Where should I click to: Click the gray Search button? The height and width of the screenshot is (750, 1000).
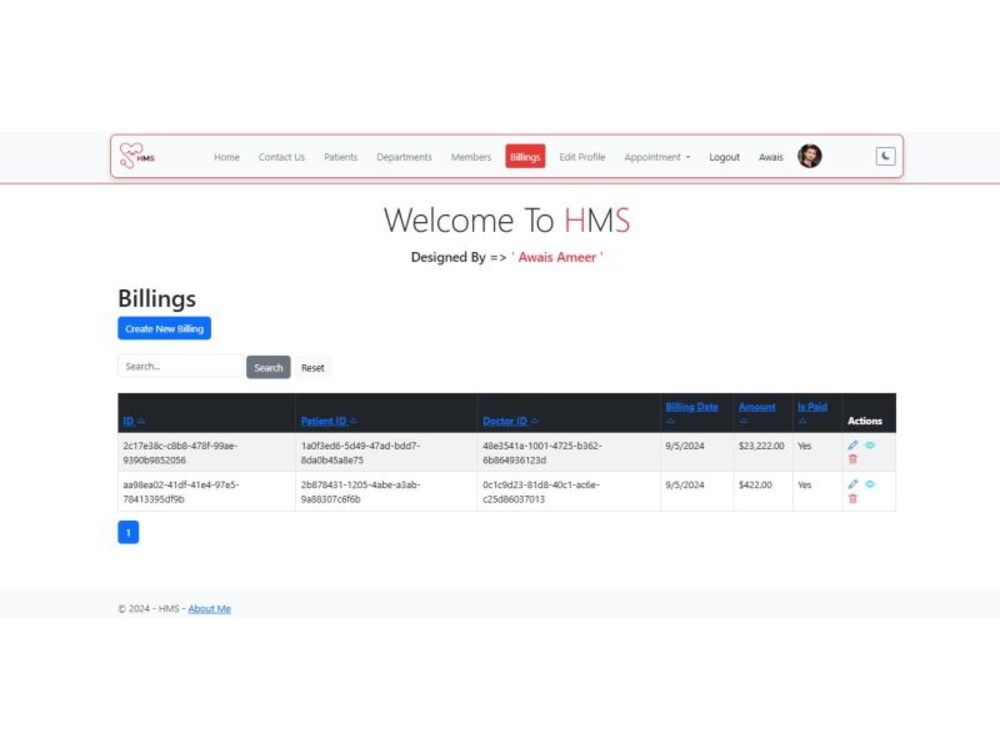(268, 367)
